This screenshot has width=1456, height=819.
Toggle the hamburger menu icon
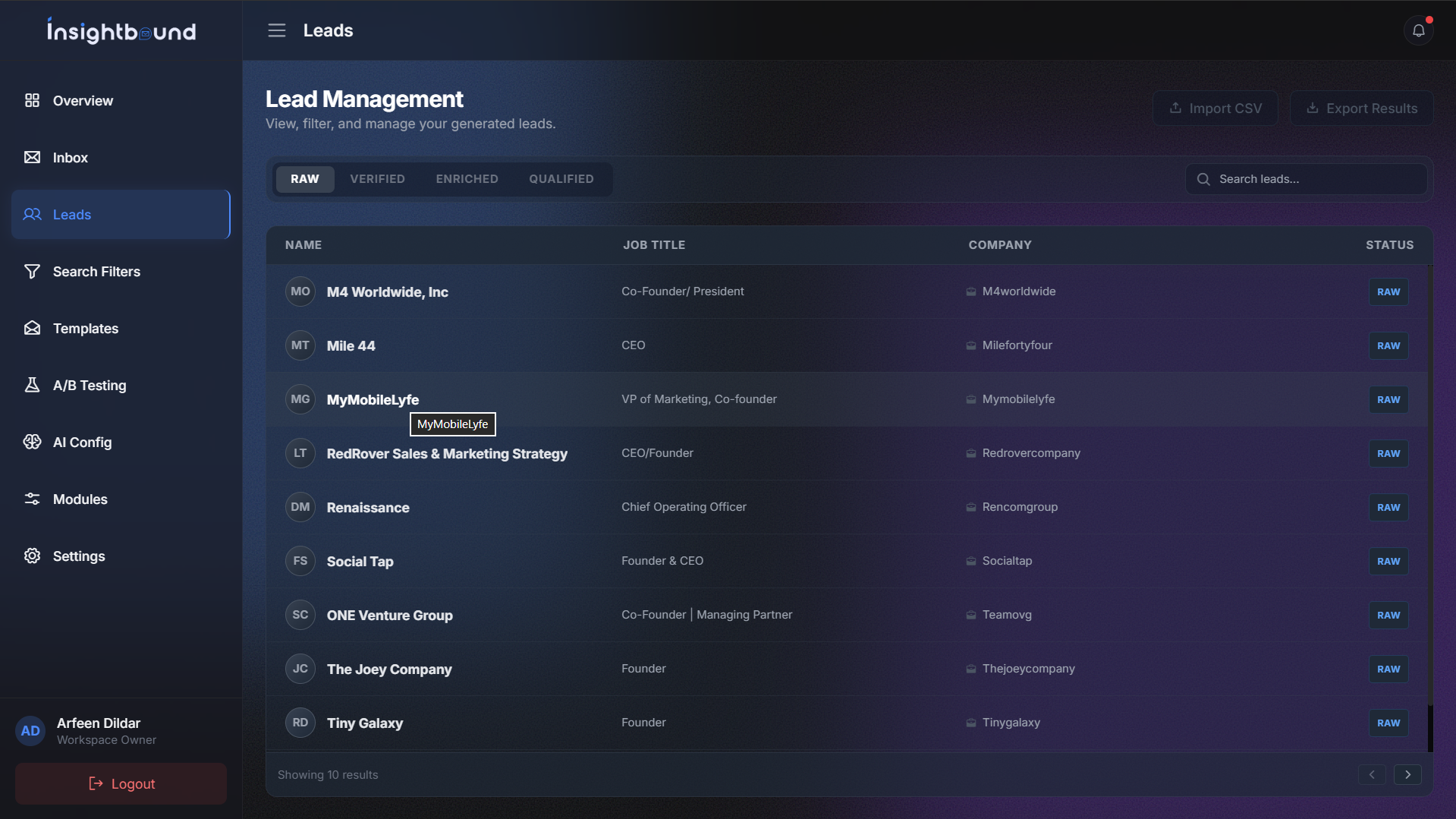pyautogui.click(x=276, y=30)
